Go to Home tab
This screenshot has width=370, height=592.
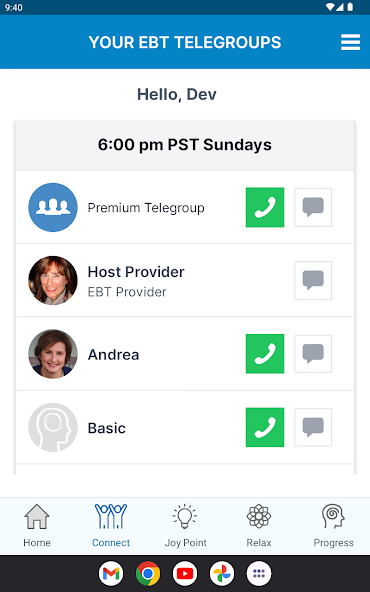pos(37,526)
